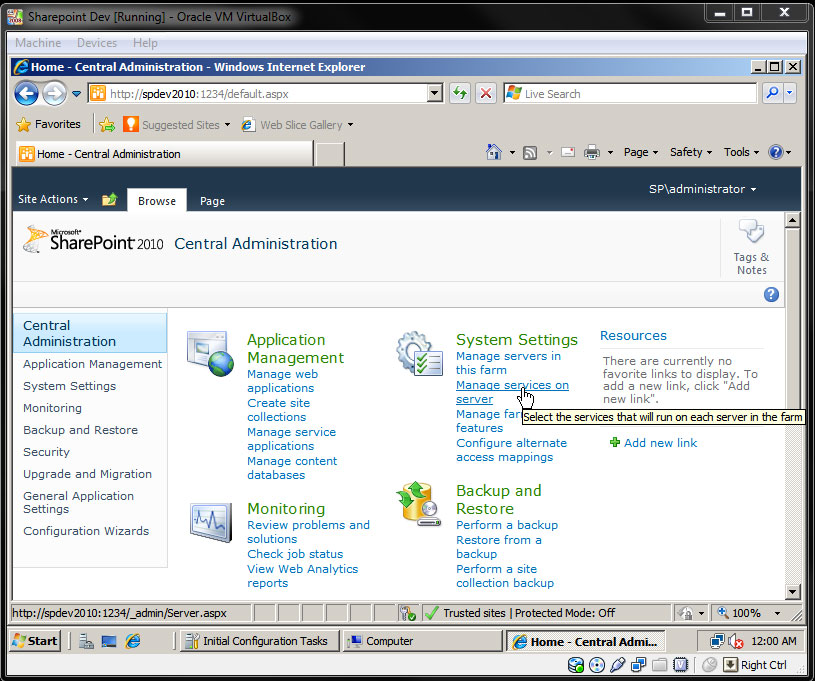This screenshot has height=681, width=815.
Task: Click the Read Mail toolbar icon
Action: (568, 152)
